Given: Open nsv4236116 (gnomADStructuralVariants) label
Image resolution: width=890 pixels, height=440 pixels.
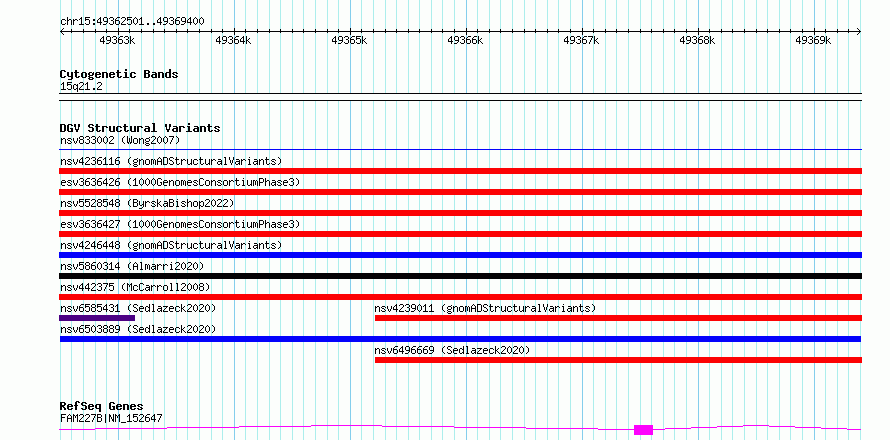Looking at the screenshot, I should (x=171, y=161).
